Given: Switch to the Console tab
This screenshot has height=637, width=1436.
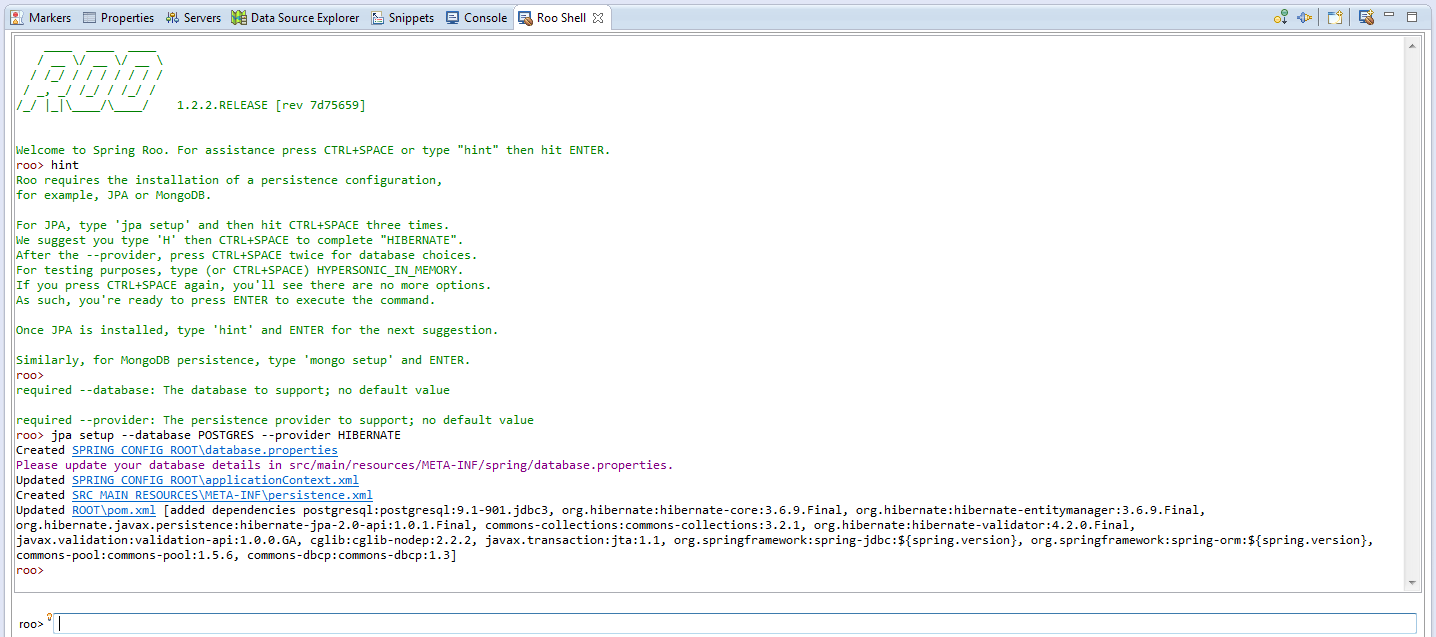Looking at the screenshot, I should click(477, 18).
